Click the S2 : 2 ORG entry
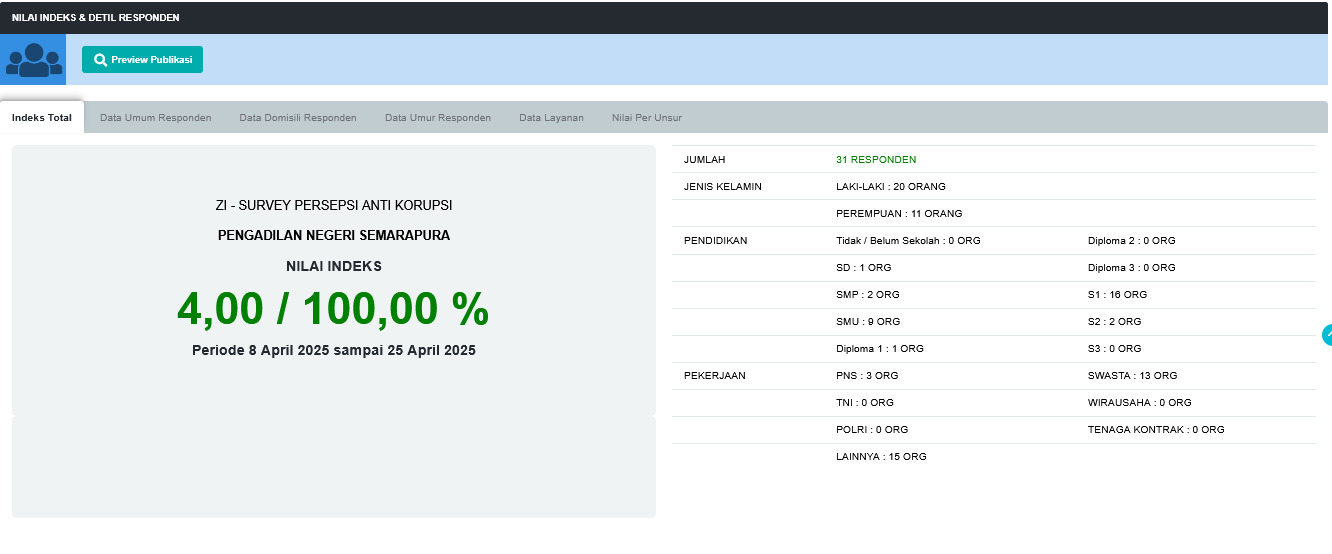 click(x=1115, y=322)
